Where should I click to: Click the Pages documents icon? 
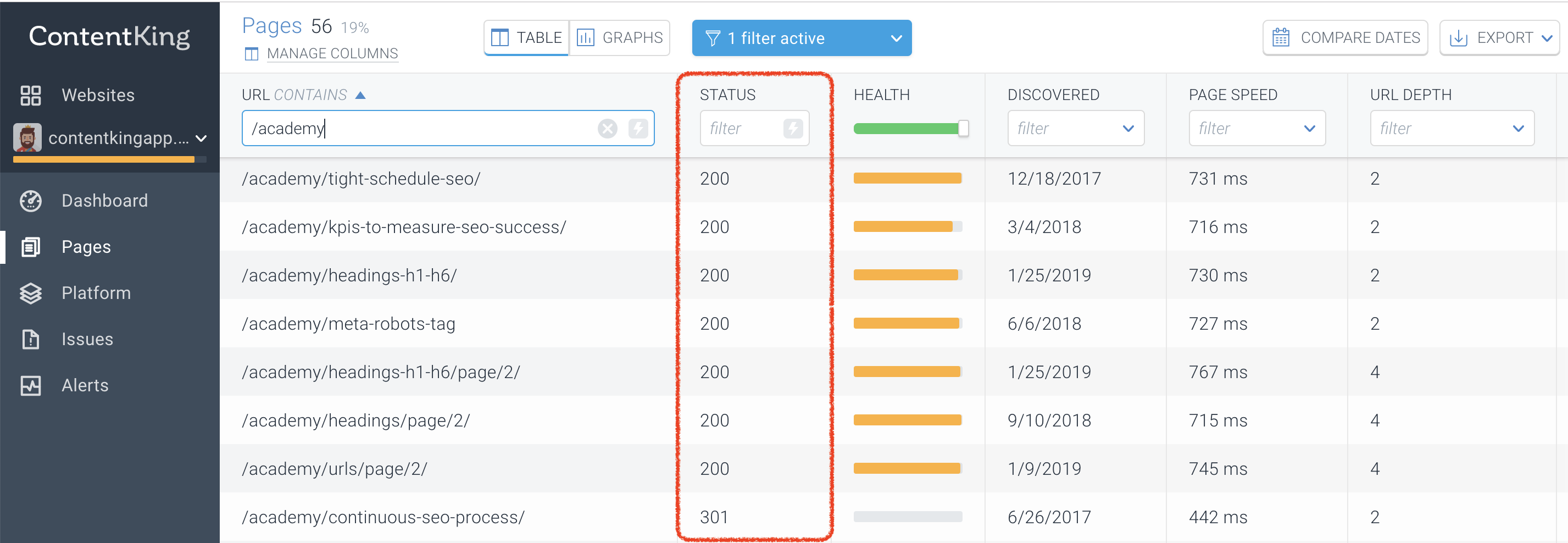(30, 247)
